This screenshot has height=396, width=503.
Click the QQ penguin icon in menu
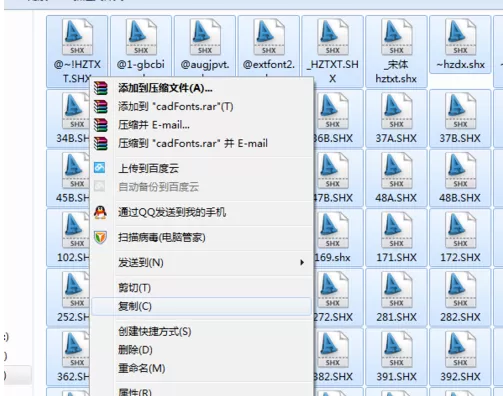[100, 212]
